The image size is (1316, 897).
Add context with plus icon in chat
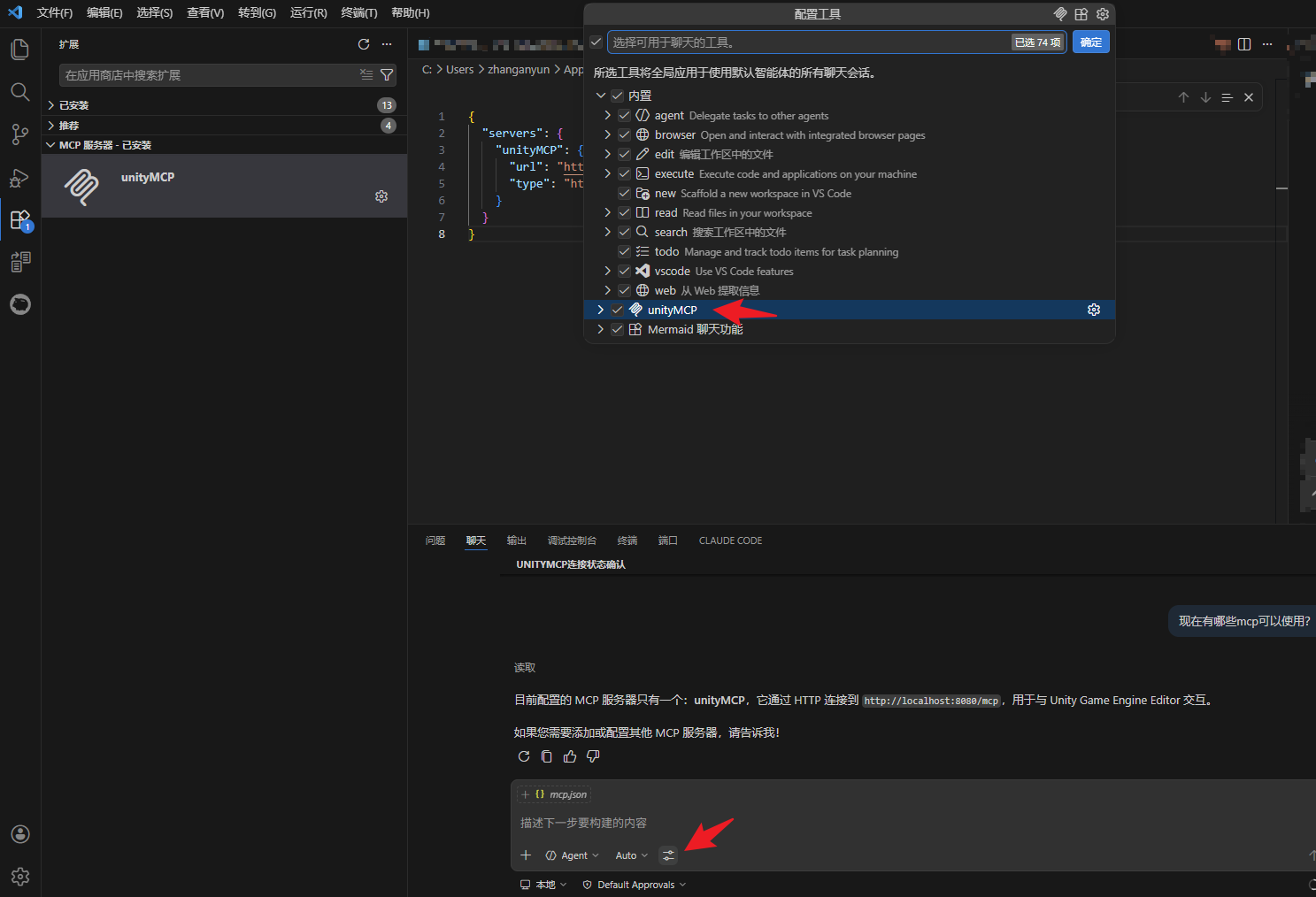(526, 855)
